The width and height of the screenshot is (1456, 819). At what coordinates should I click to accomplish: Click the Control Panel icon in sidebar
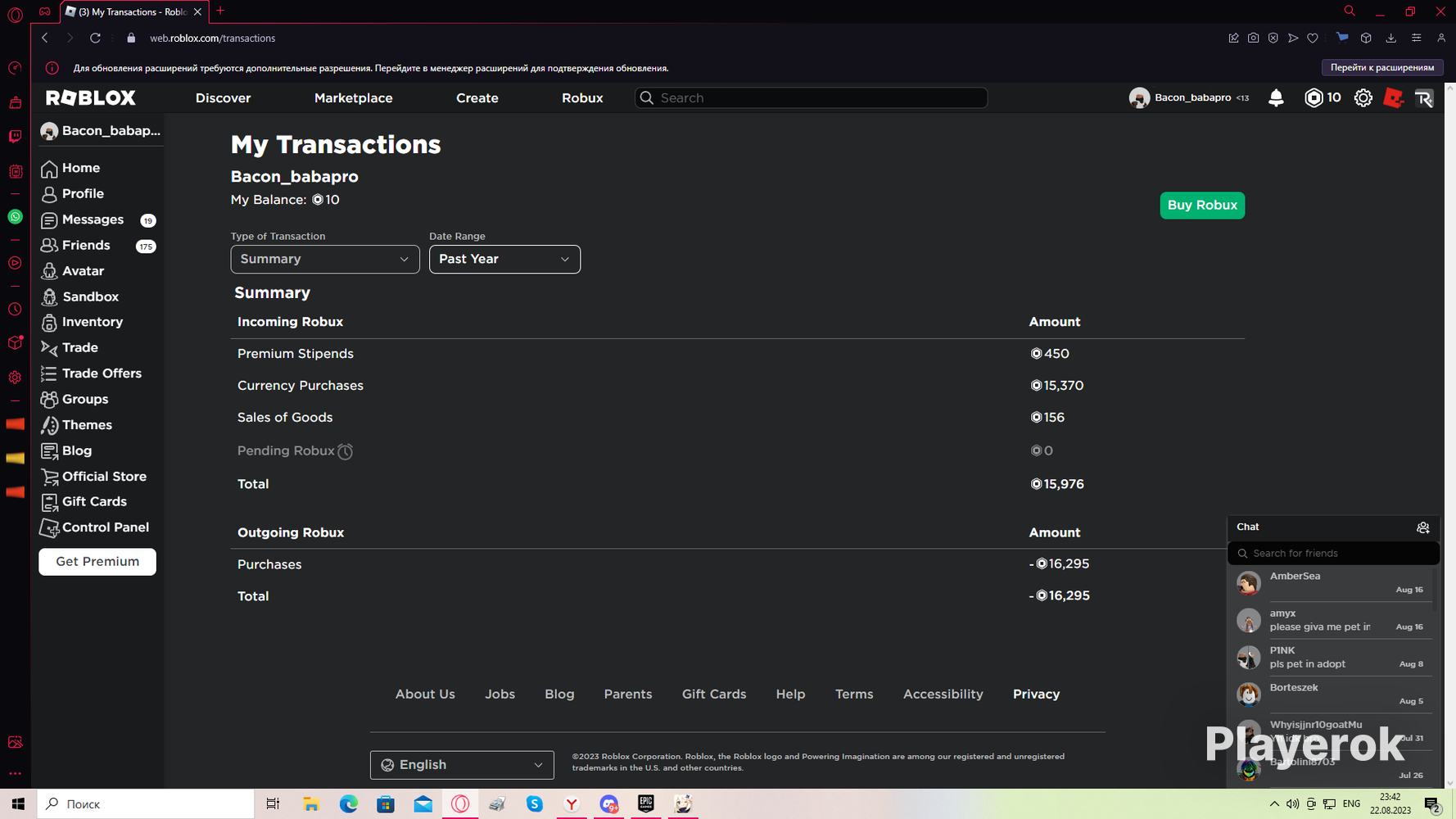pyautogui.click(x=49, y=528)
